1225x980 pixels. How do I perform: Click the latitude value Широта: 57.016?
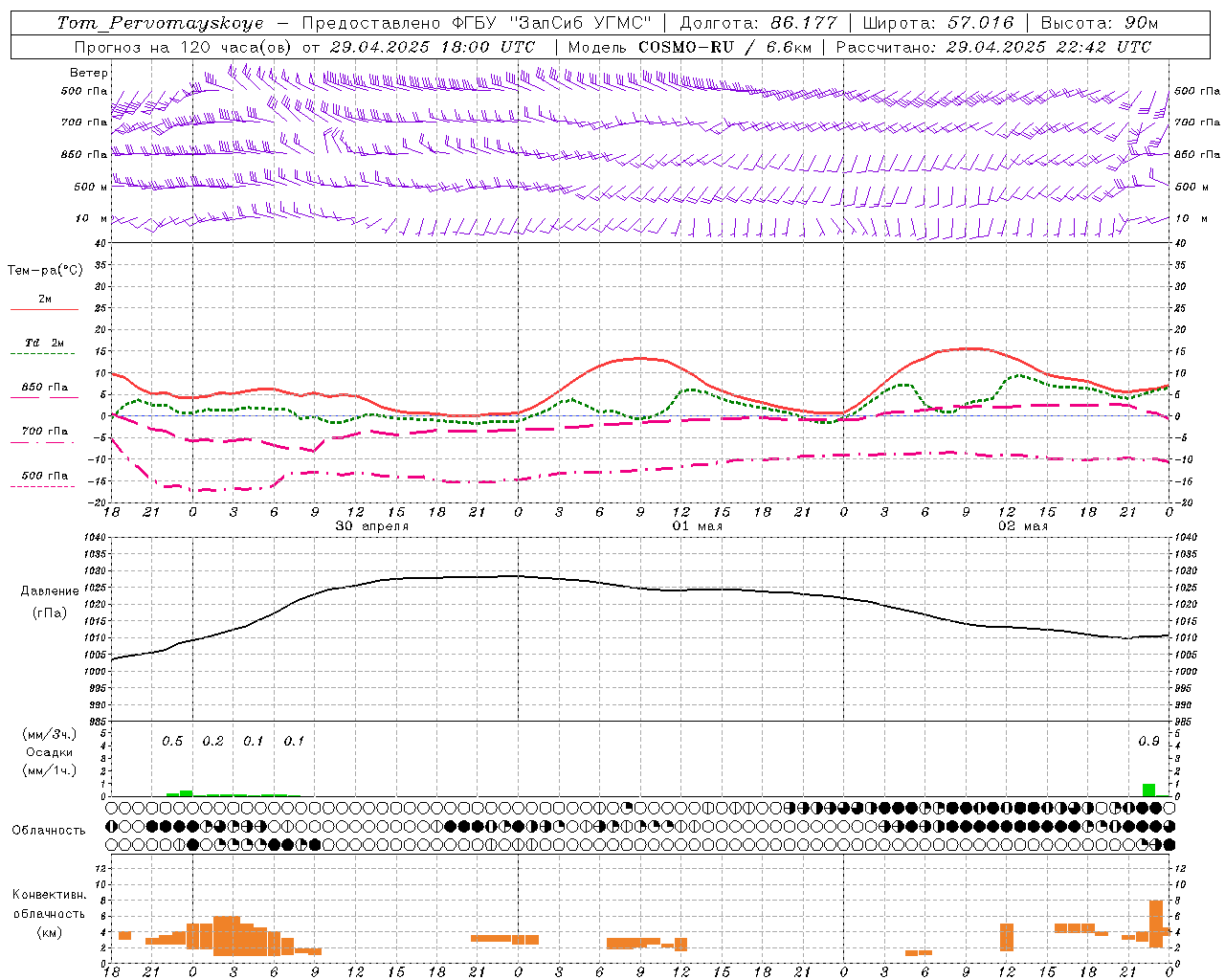tap(938, 23)
